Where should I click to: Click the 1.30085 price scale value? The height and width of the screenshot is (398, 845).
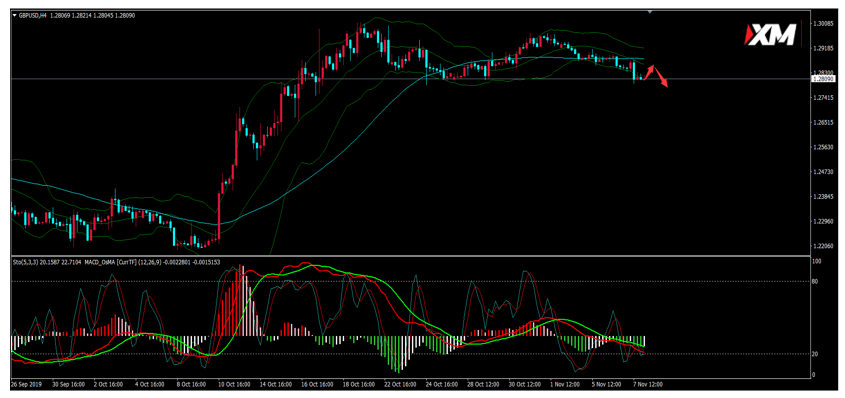coord(822,24)
